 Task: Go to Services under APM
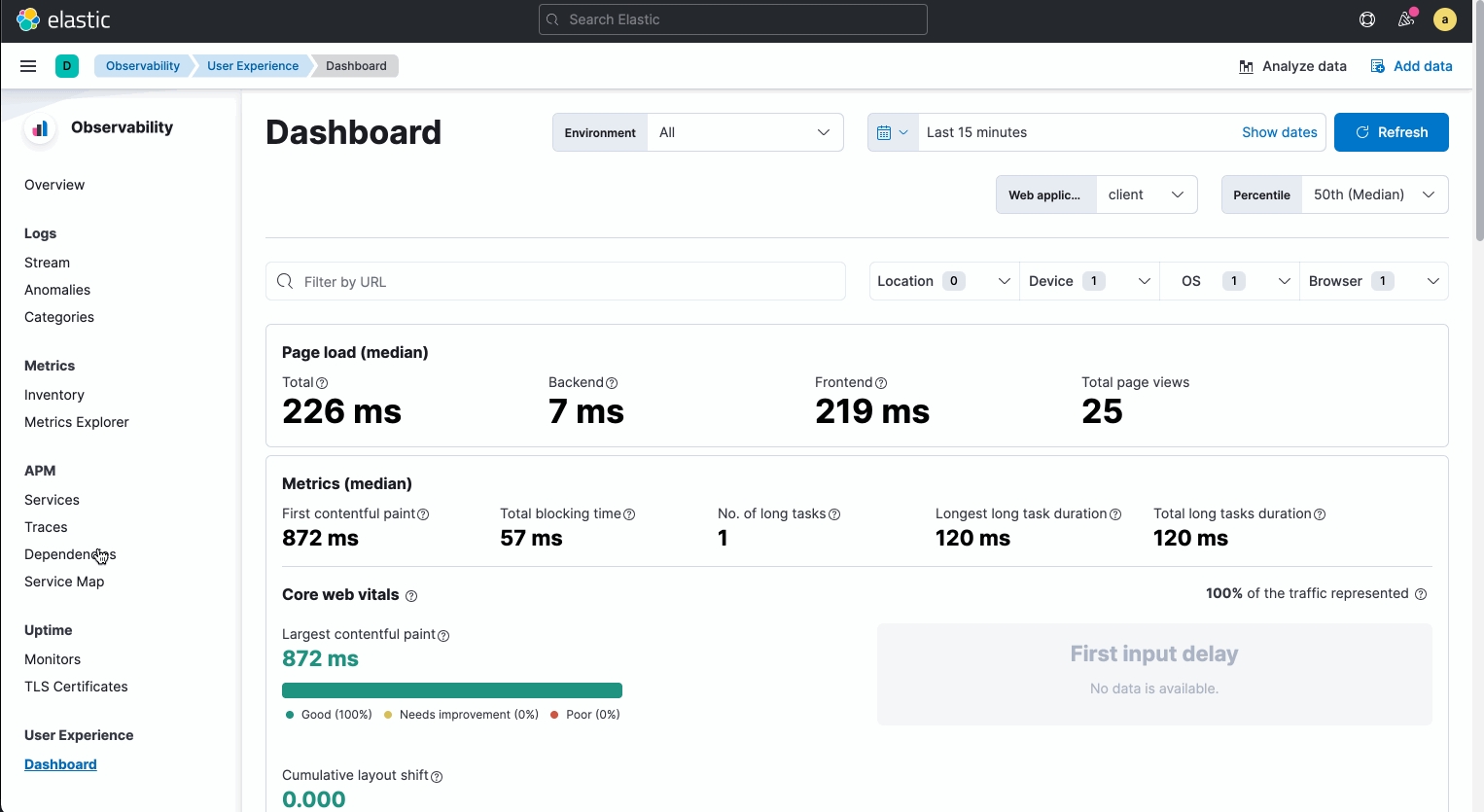pyautogui.click(x=52, y=500)
